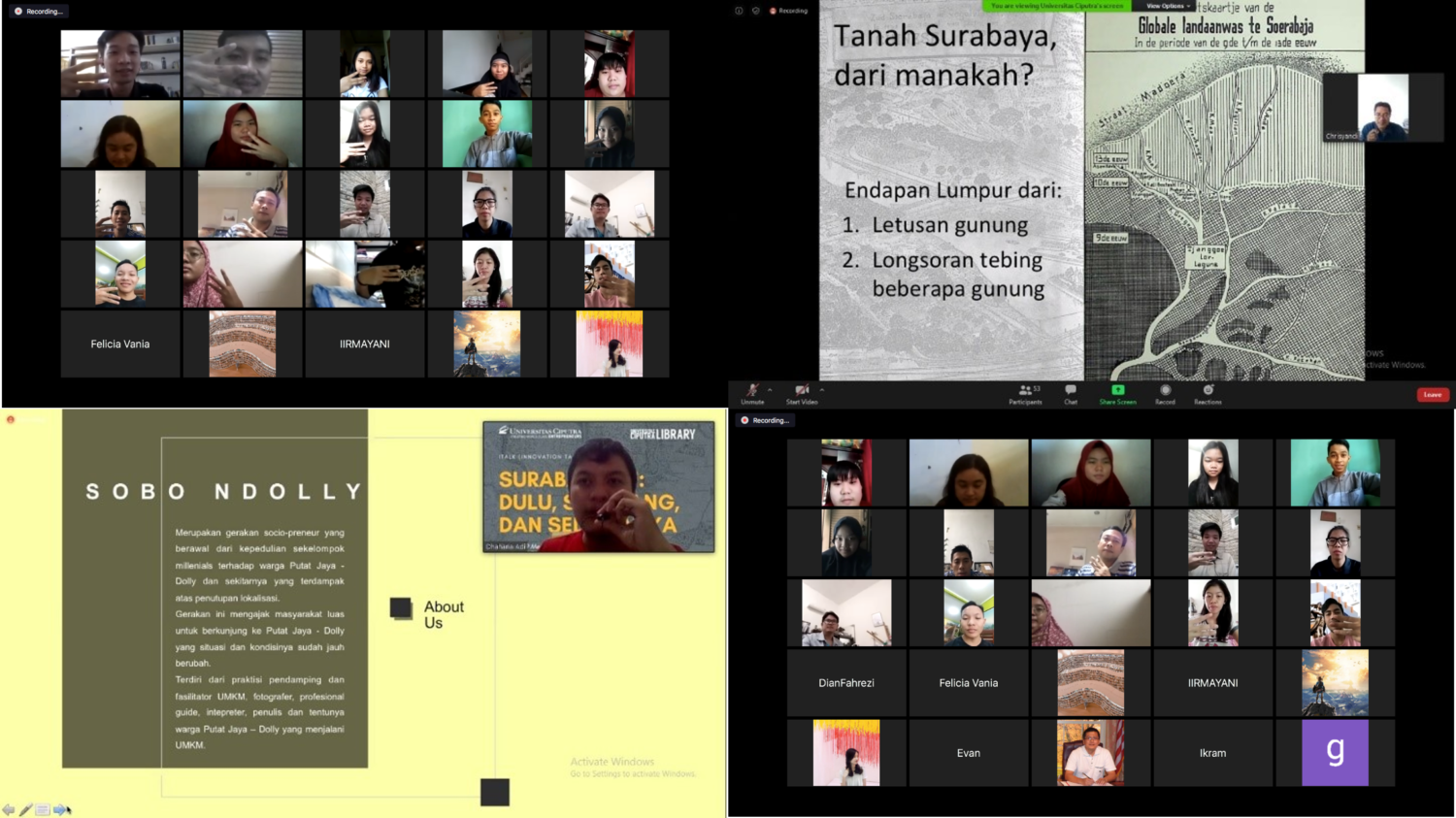Expand audio options arrow beside Unmute
Image resolution: width=1456 pixels, height=818 pixels.
point(770,390)
